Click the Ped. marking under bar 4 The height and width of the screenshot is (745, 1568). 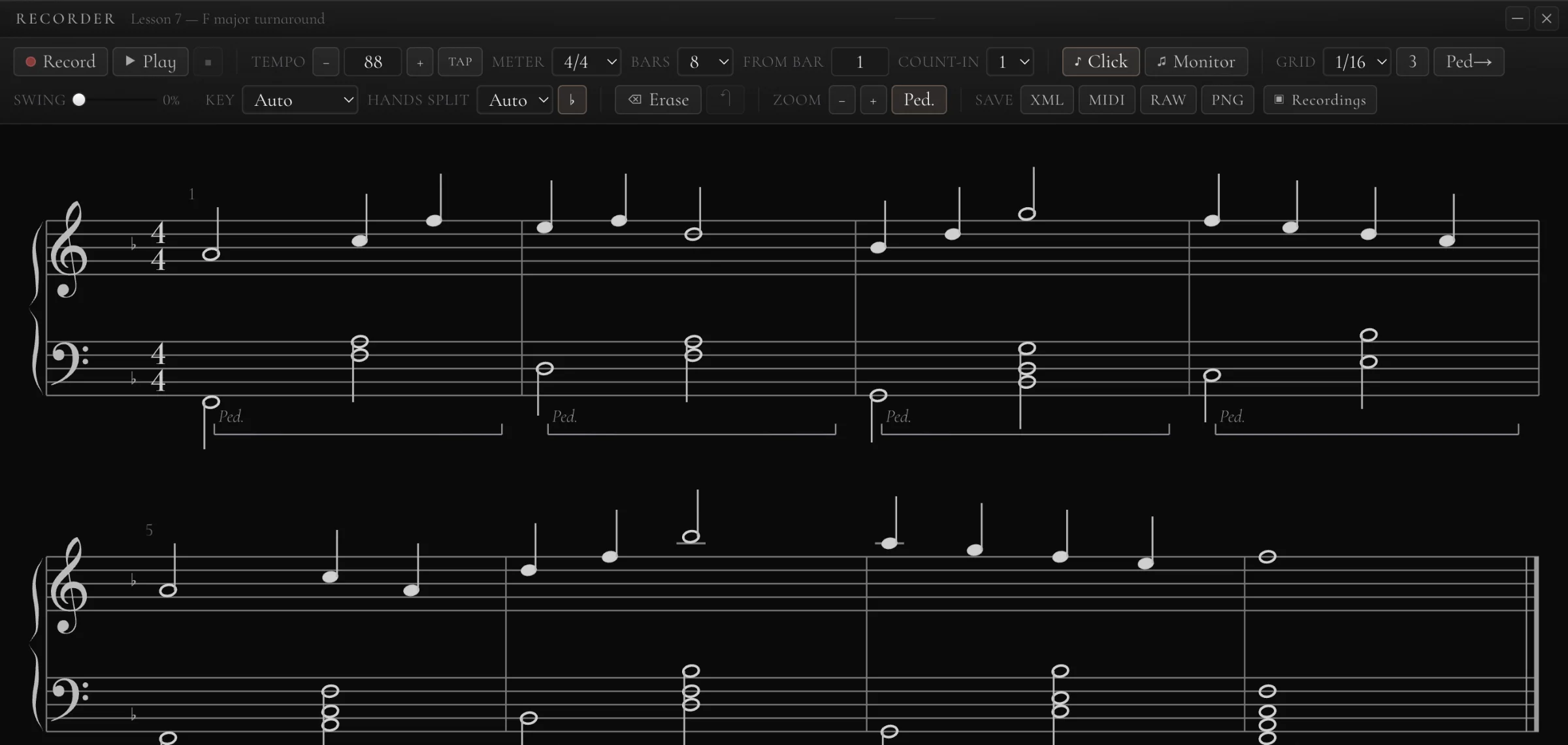coord(1232,416)
